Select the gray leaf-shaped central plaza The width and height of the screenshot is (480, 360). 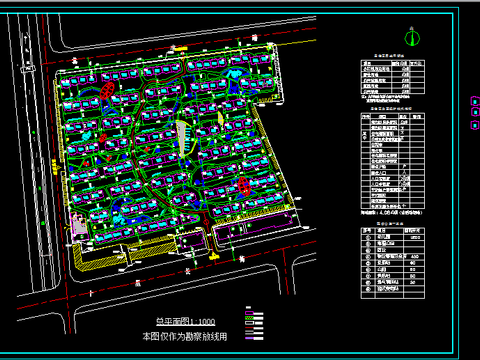(x=182, y=137)
